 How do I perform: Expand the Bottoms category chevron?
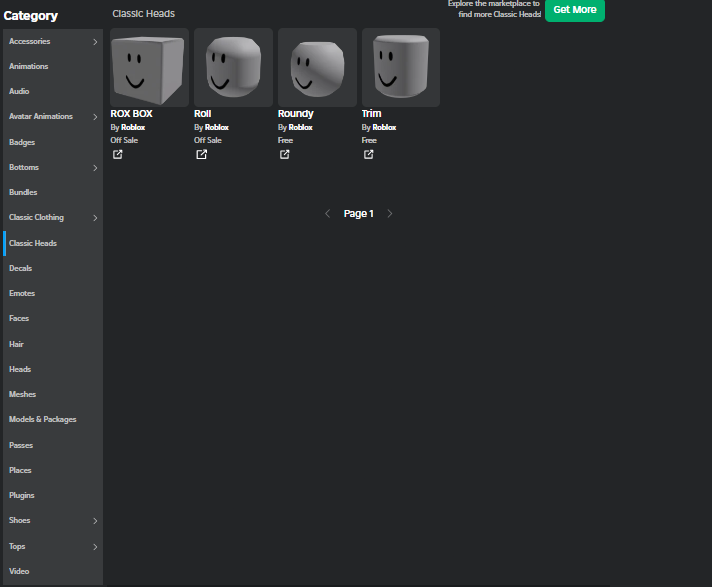pyautogui.click(x=95, y=168)
